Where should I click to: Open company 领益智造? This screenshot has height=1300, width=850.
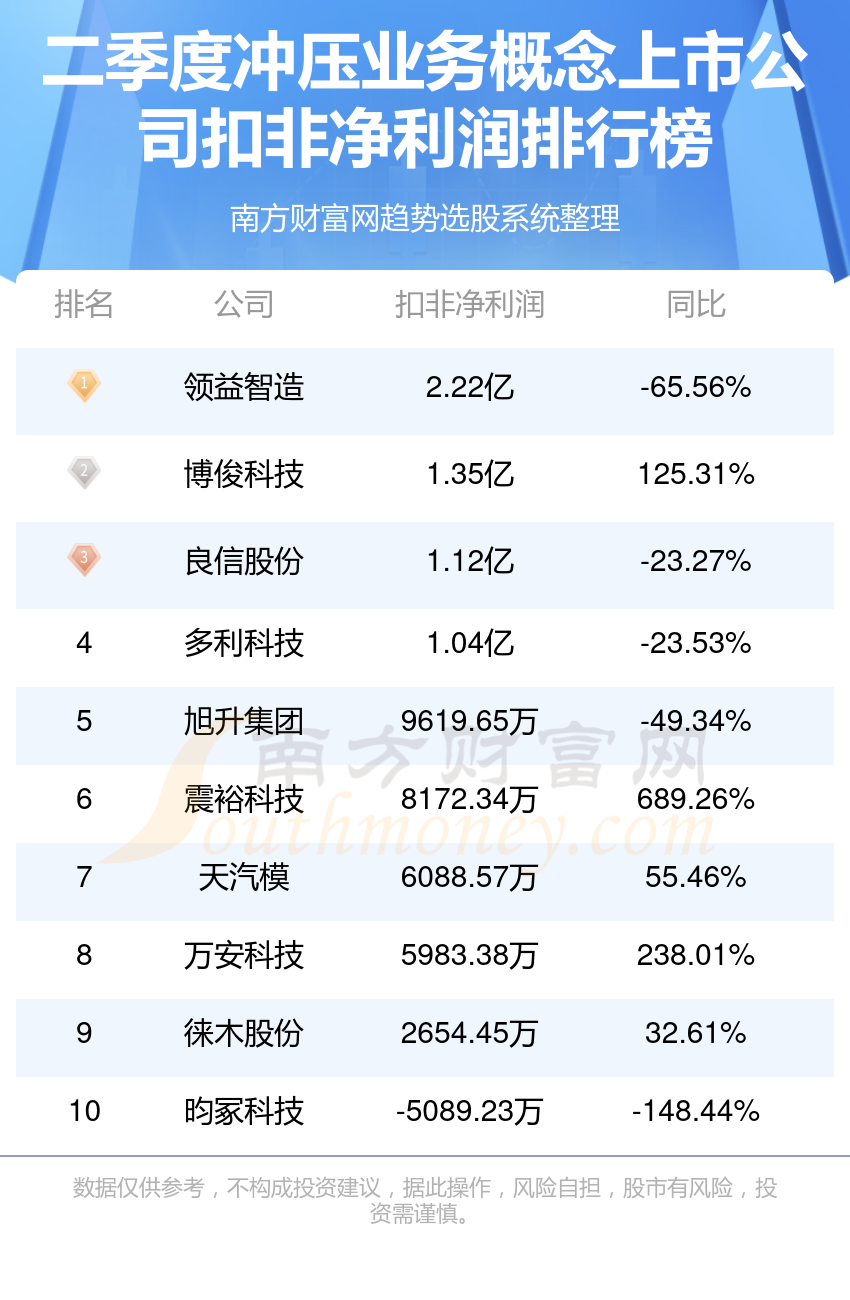click(x=244, y=387)
